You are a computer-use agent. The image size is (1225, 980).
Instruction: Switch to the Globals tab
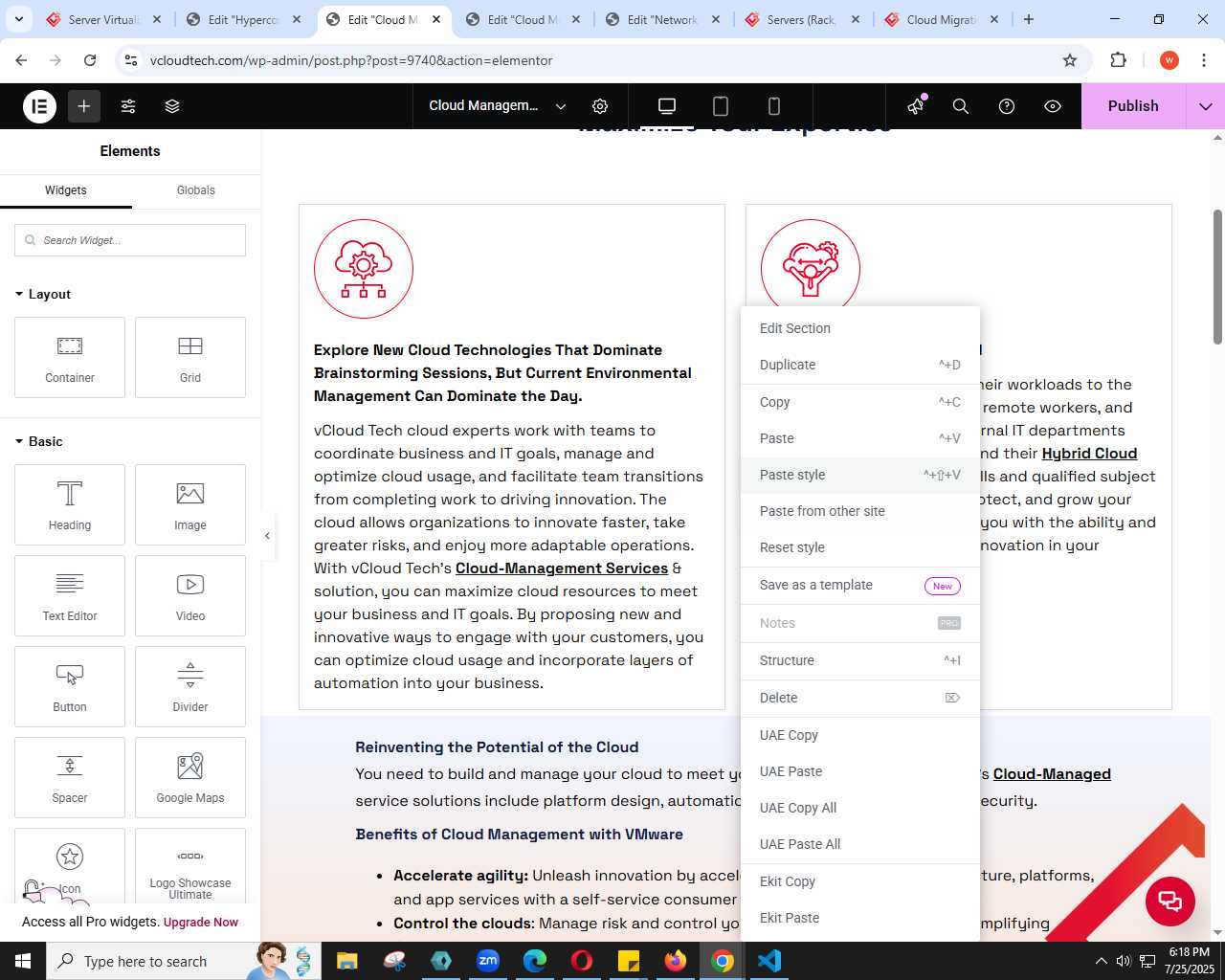pos(196,190)
